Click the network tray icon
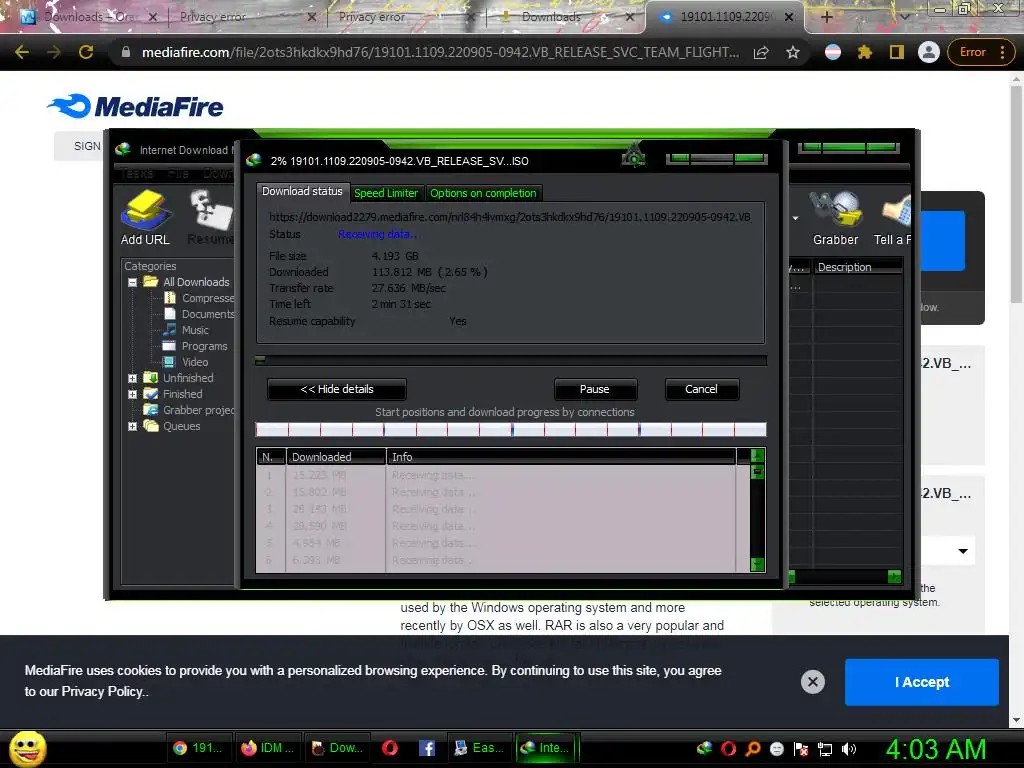This screenshot has width=1024, height=768. pyautogui.click(x=825, y=749)
